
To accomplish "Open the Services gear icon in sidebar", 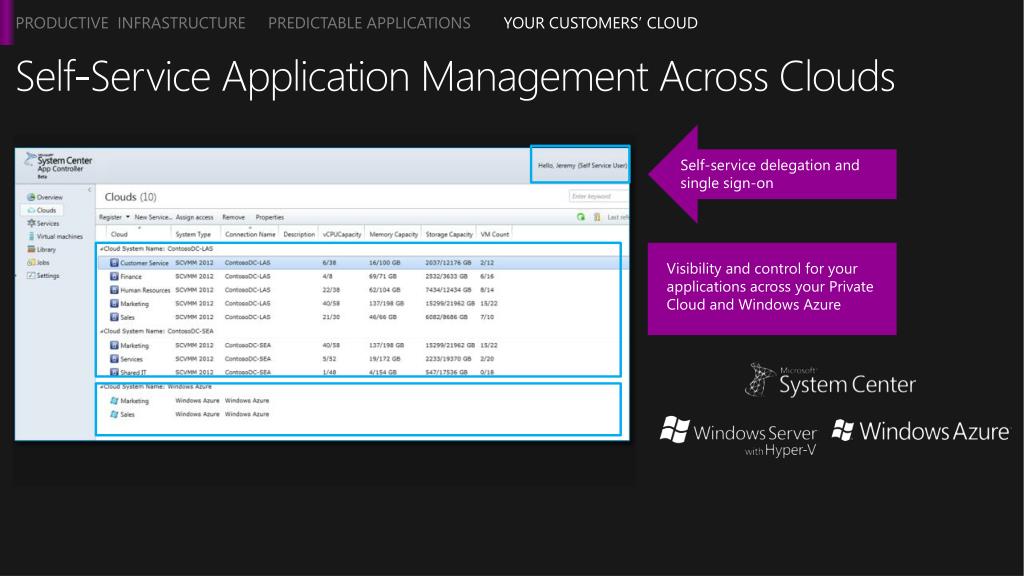I will click(31, 223).
